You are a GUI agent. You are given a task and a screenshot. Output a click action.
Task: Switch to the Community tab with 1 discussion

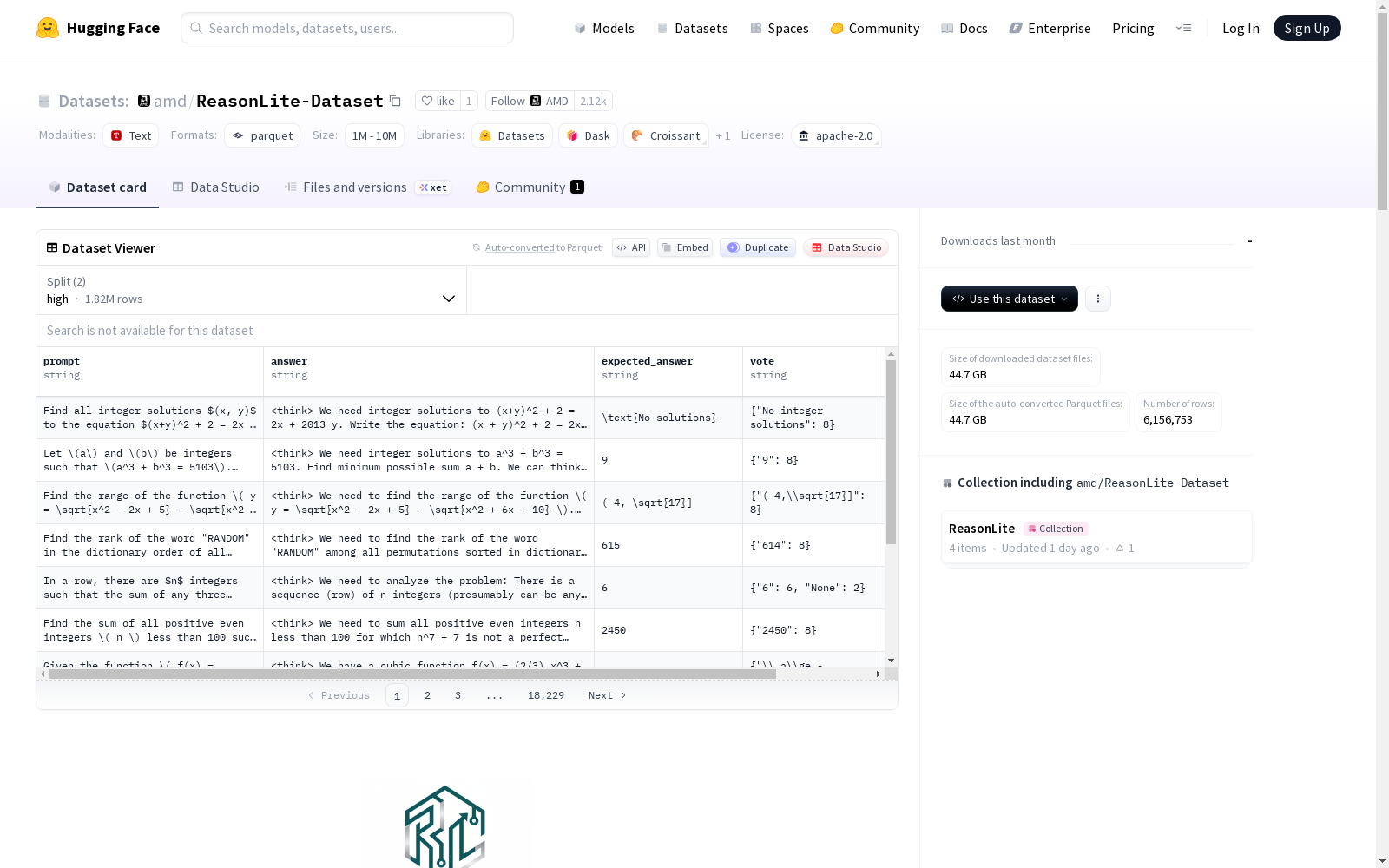pyautogui.click(x=530, y=187)
